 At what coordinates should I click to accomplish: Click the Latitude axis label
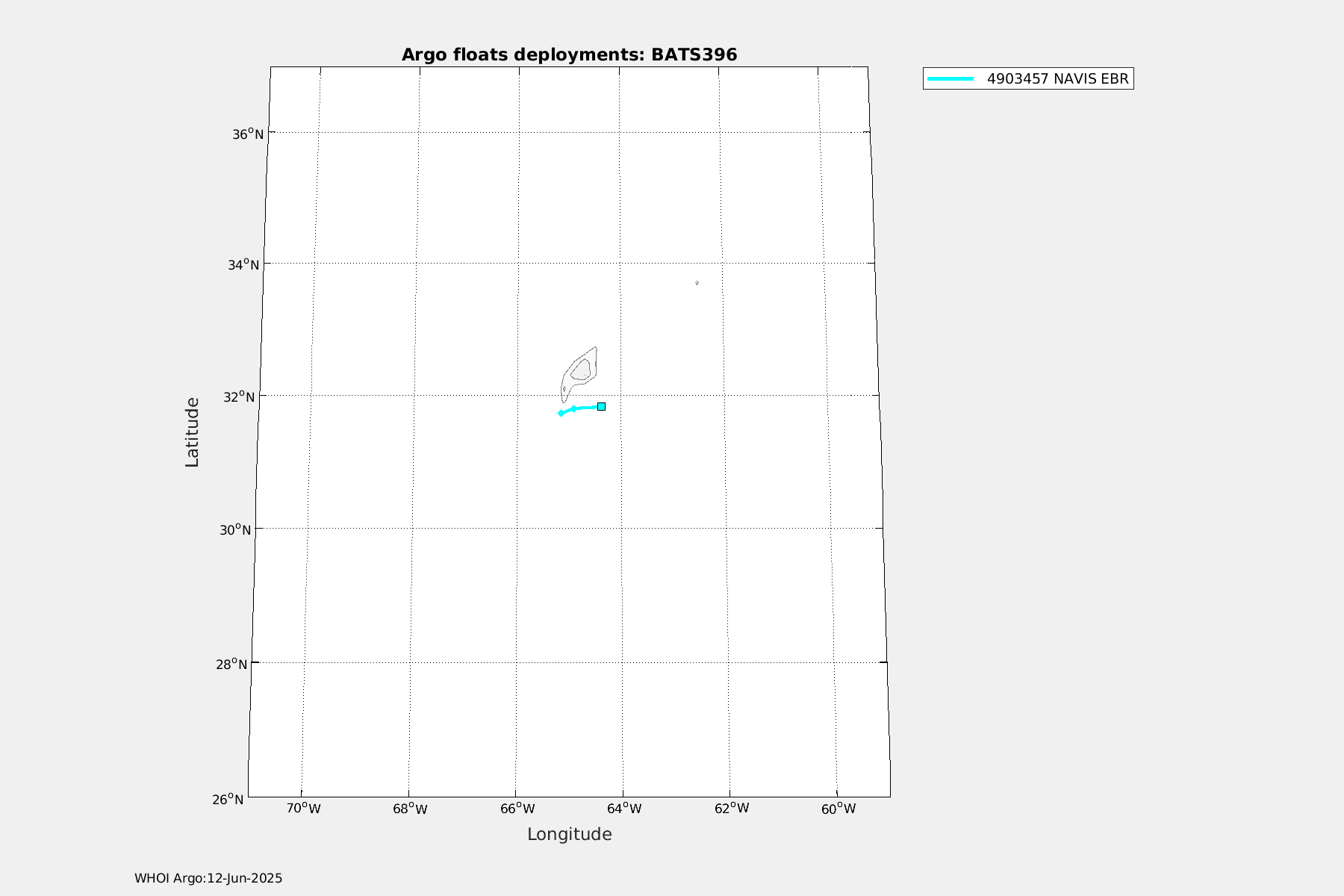click(x=192, y=432)
